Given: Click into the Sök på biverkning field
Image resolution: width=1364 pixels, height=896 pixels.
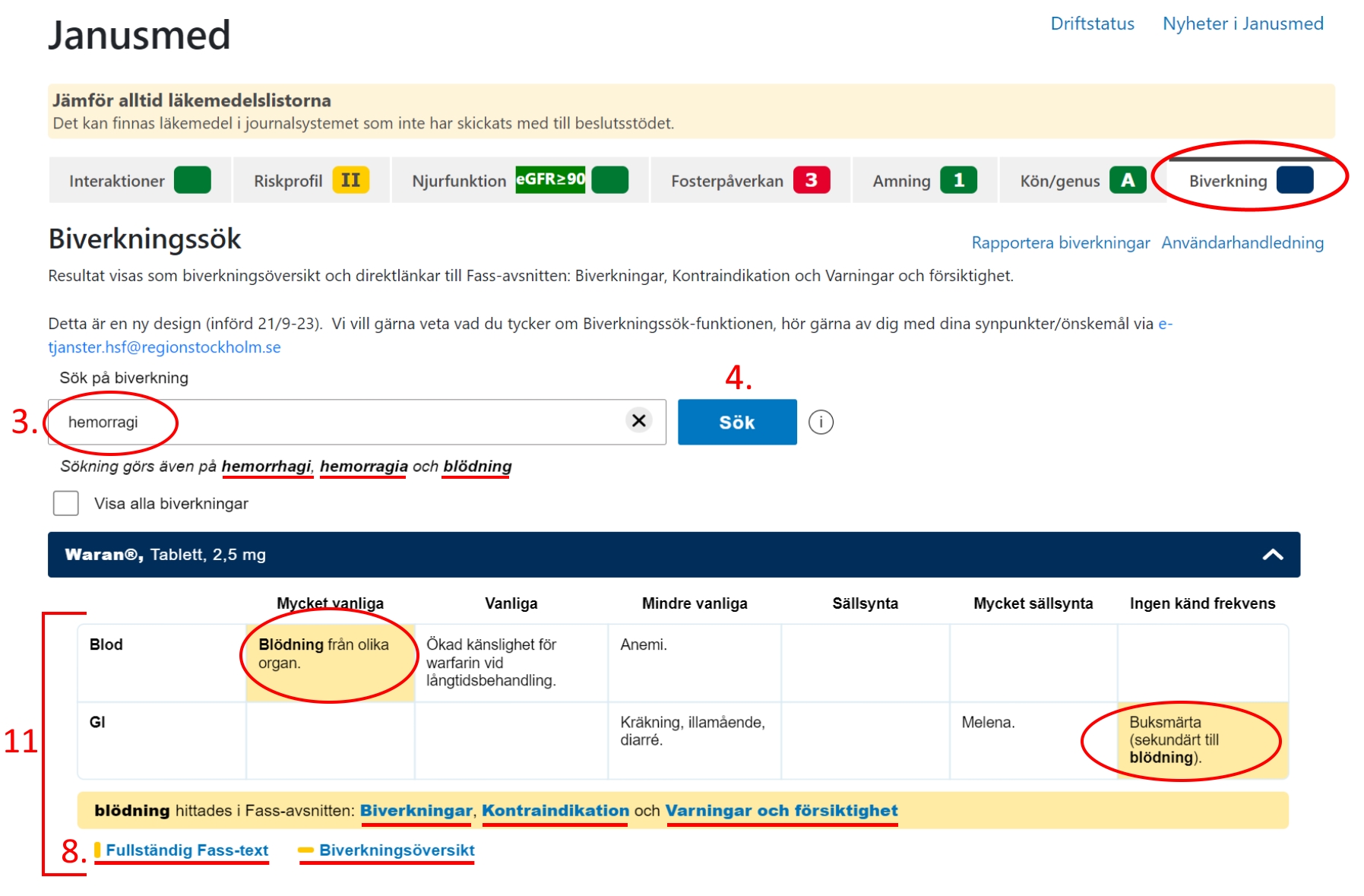Looking at the screenshot, I should tap(342, 422).
